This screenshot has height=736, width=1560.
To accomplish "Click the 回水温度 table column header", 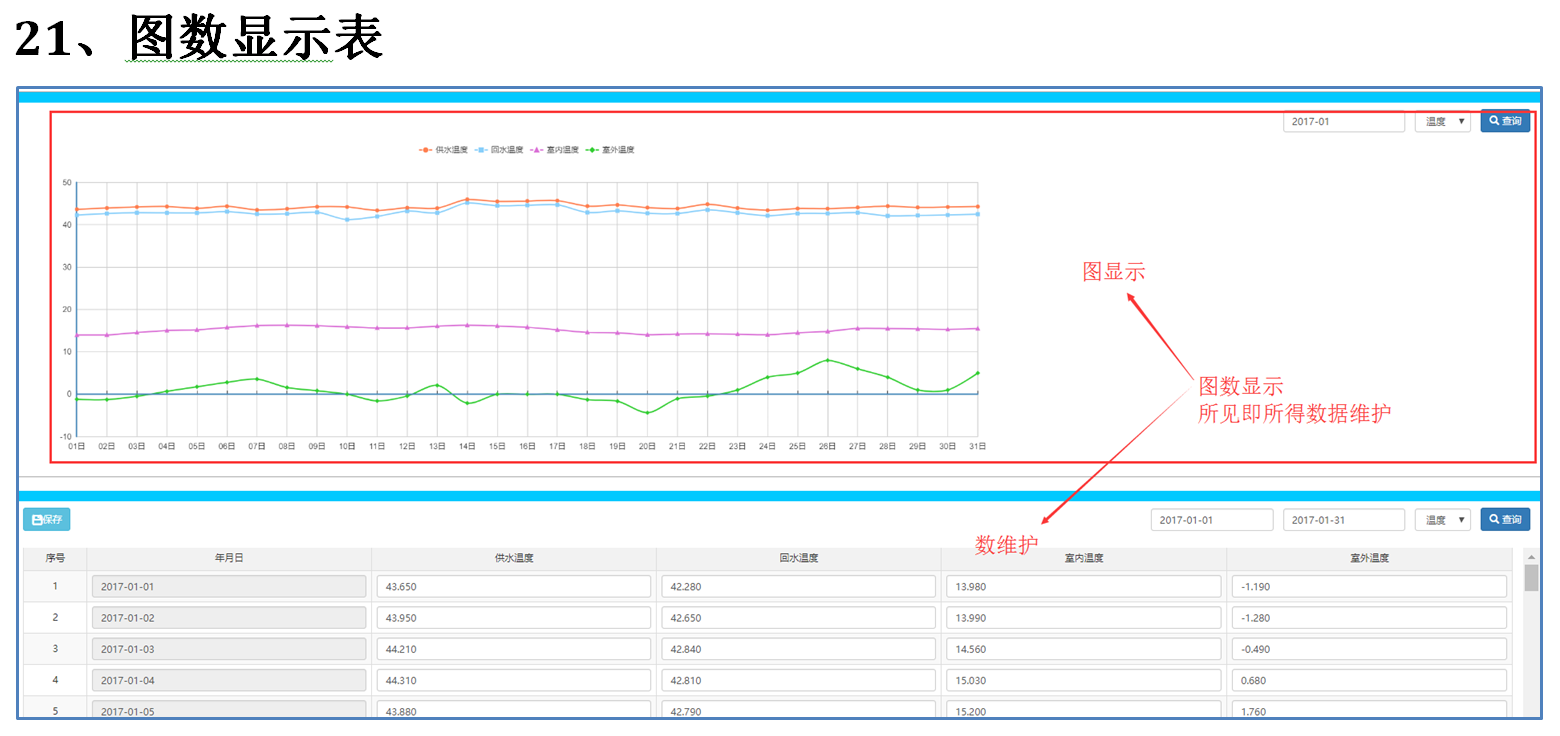I will pos(798,558).
